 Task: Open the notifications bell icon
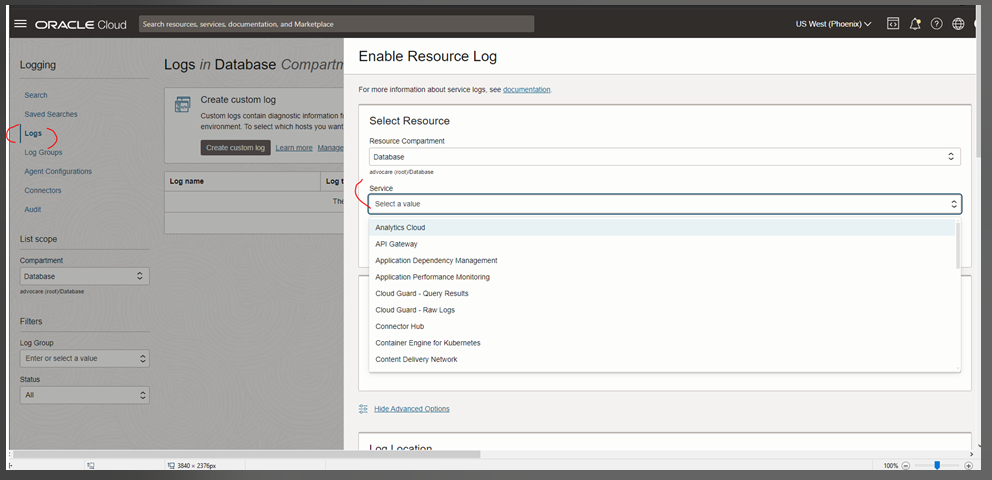[x=915, y=24]
